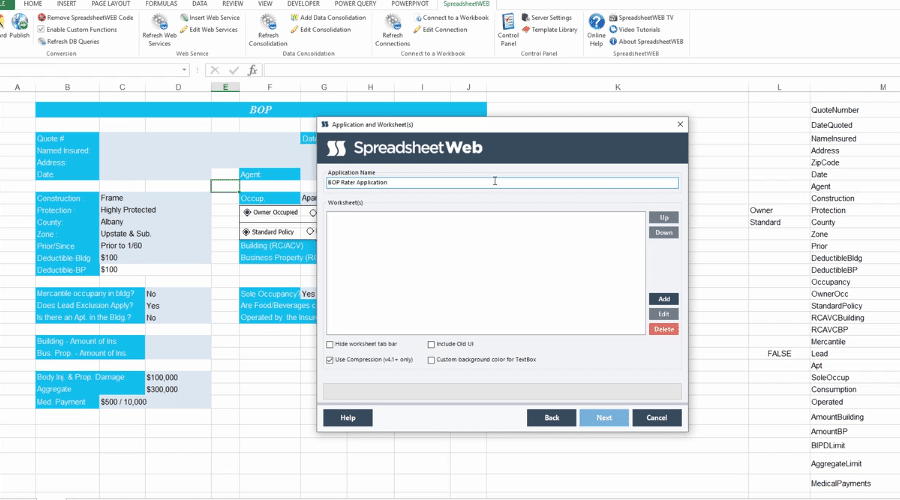Click Refresh DB Queries icon
Screen dimensions: 900x500
(x=41, y=41)
